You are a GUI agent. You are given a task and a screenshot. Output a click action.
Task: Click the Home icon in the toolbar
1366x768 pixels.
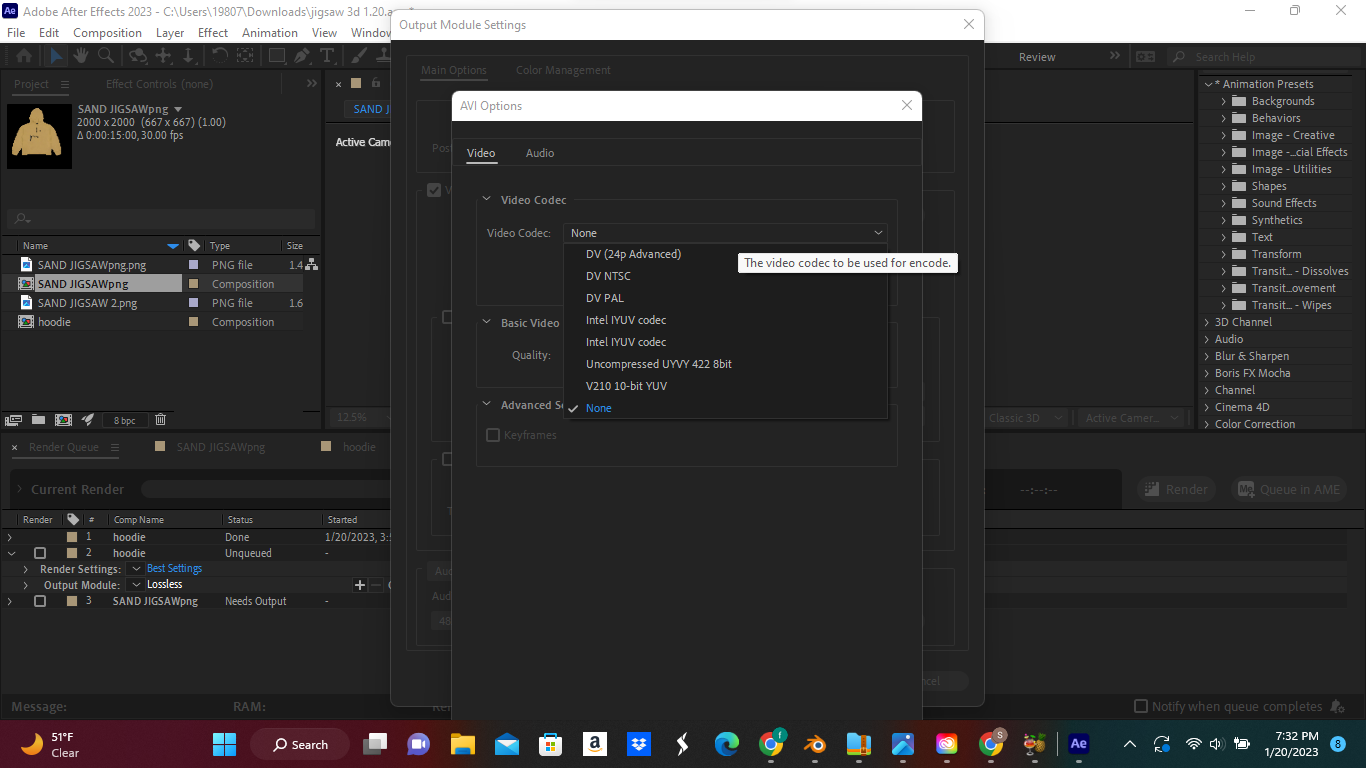[22, 56]
